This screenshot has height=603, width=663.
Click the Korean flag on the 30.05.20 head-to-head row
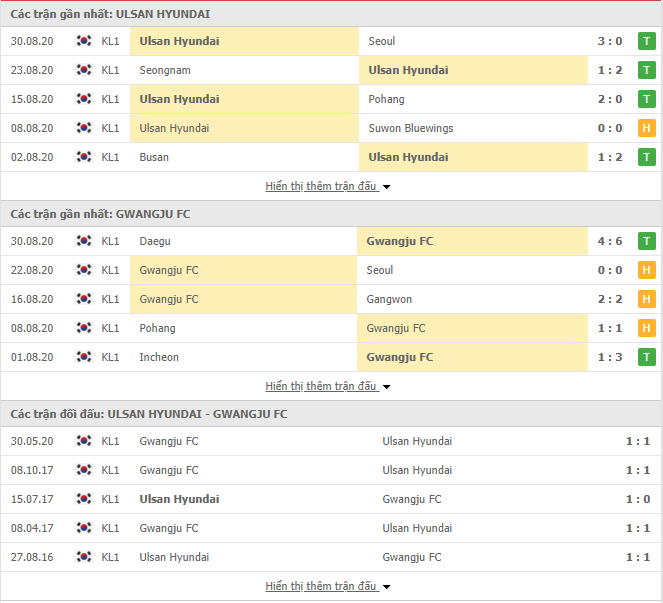click(x=84, y=441)
